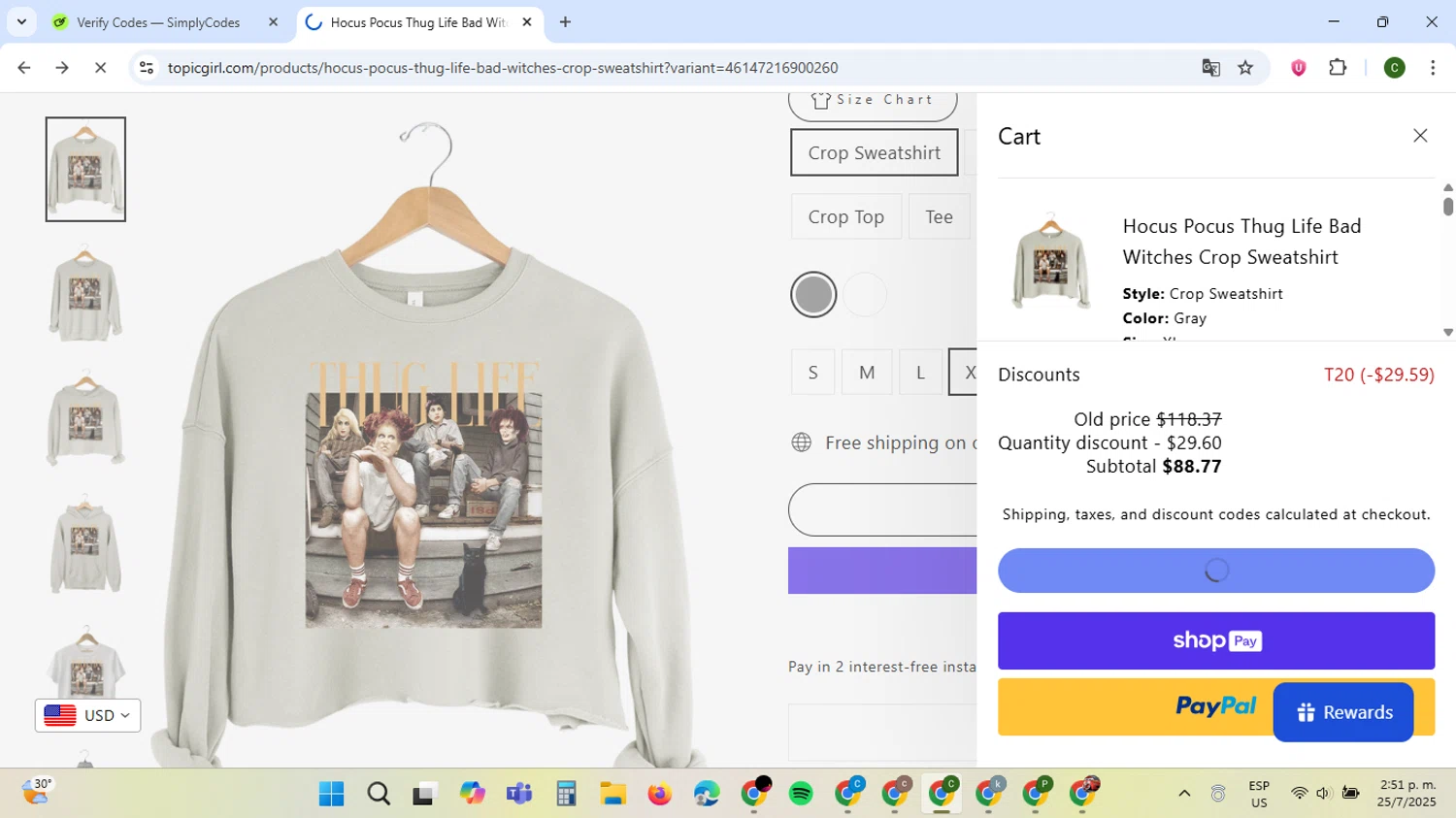Viewport: 1456px width, 818px height.
Task: Open File Explorer from taskbar
Action: [x=612, y=794]
